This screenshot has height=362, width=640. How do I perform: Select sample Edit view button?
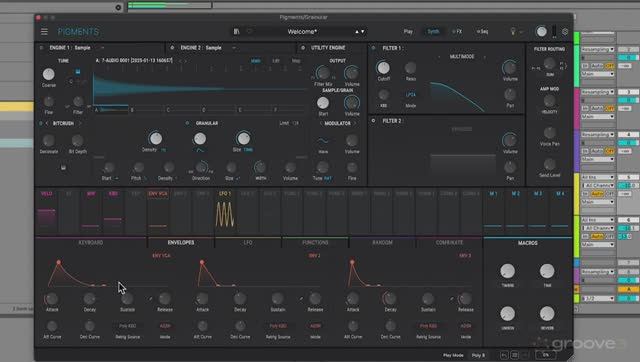coord(276,61)
